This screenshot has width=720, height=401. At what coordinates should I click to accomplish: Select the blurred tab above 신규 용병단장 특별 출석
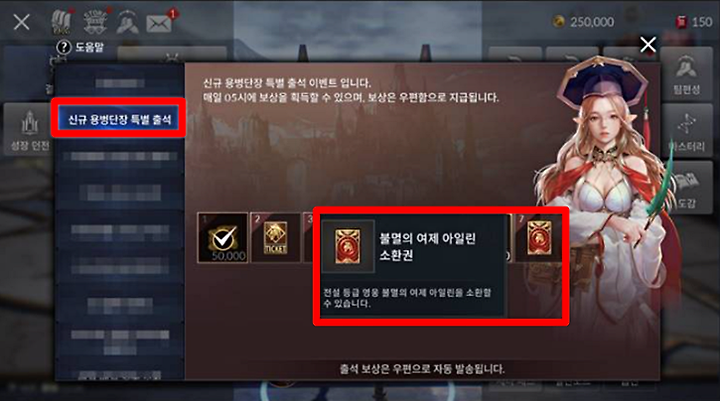pyautogui.click(x=119, y=83)
